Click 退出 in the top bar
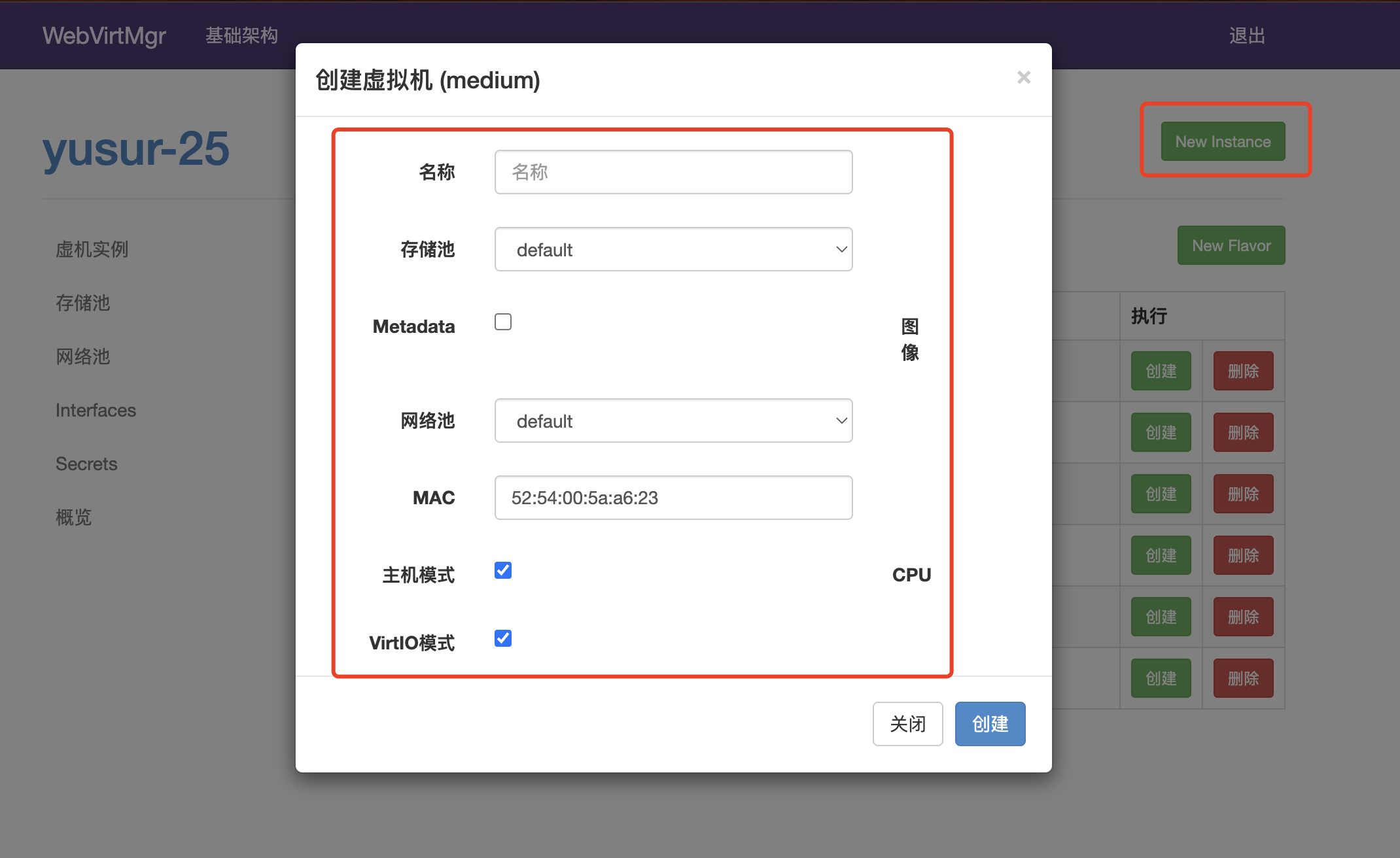 (x=1247, y=35)
